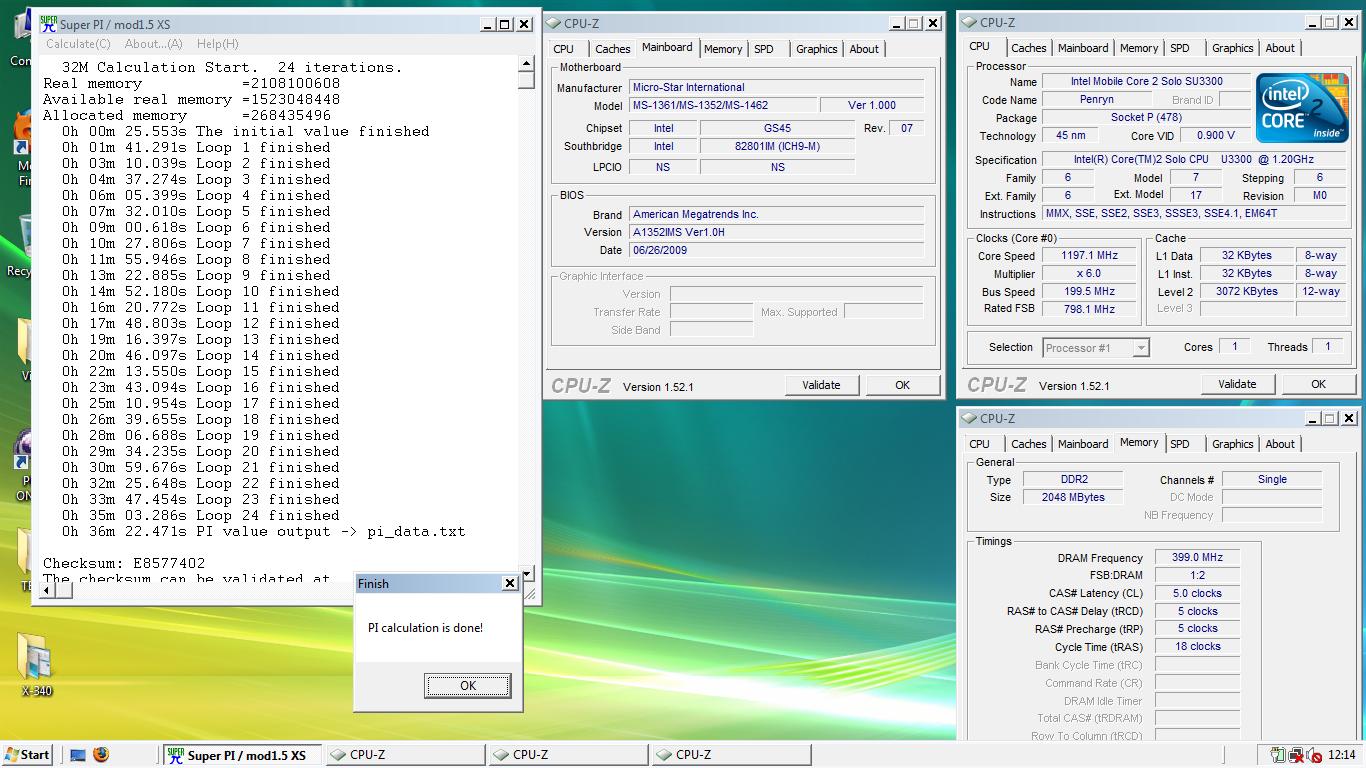Open Graphics tab in the Processor CPU-Z window
This screenshot has height=768, width=1366.
pyautogui.click(x=1233, y=48)
